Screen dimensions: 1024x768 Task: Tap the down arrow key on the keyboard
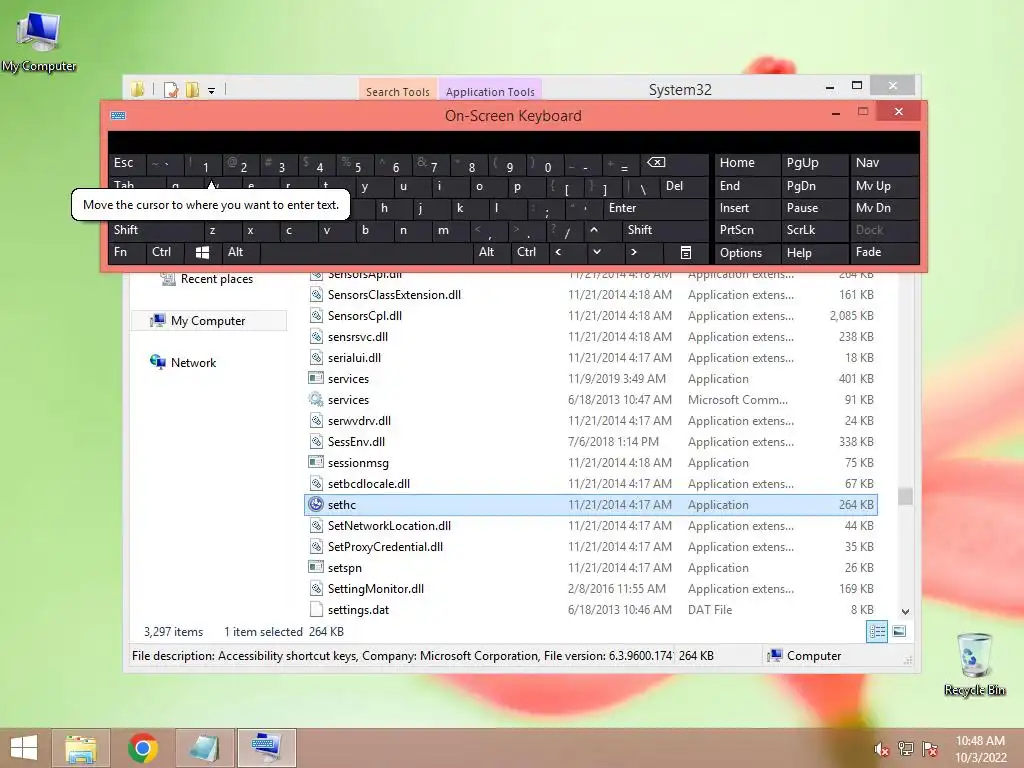click(x=597, y=252)
